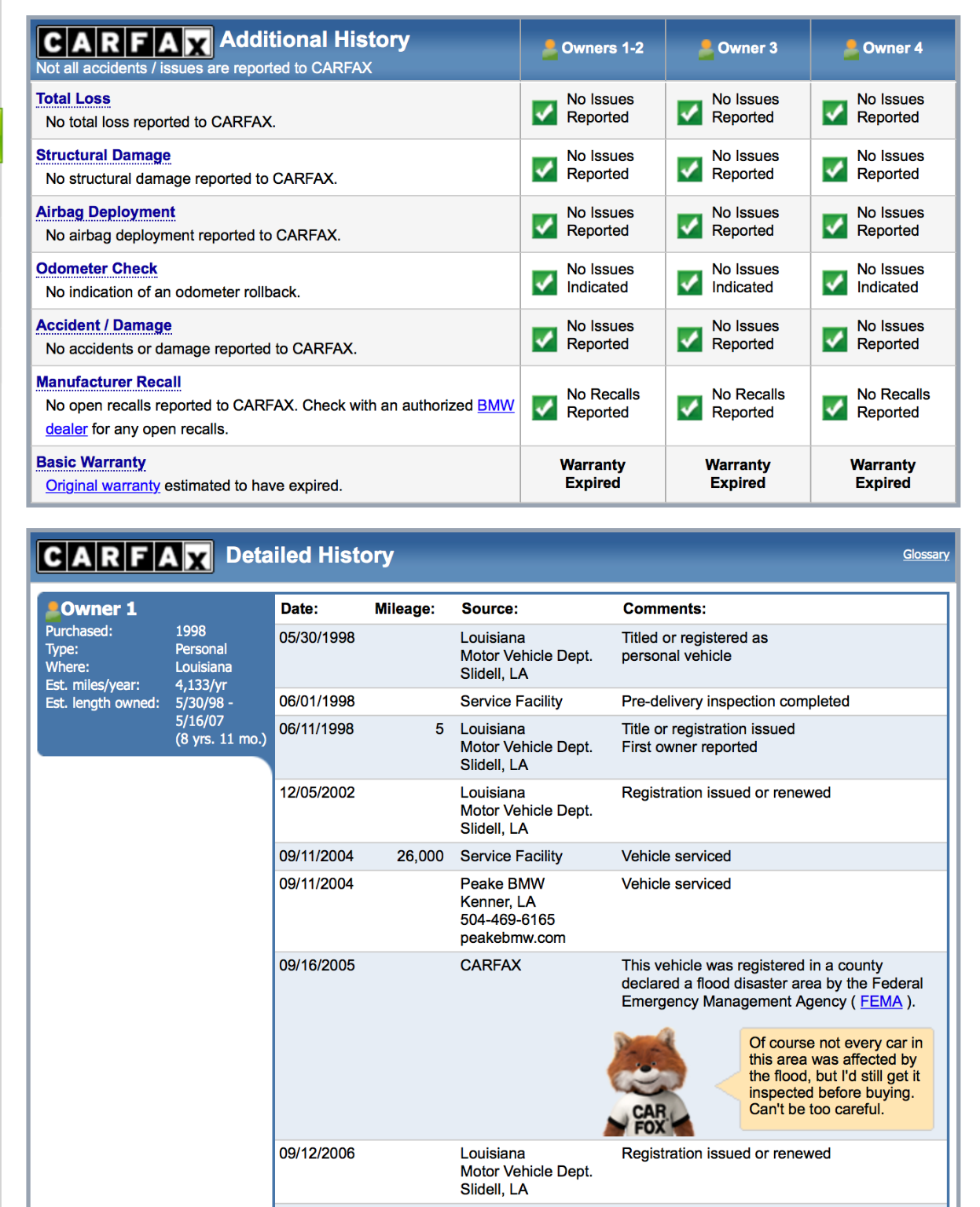Click the Peake BMW source name
980x1207 pixels.
coord(502,884)
